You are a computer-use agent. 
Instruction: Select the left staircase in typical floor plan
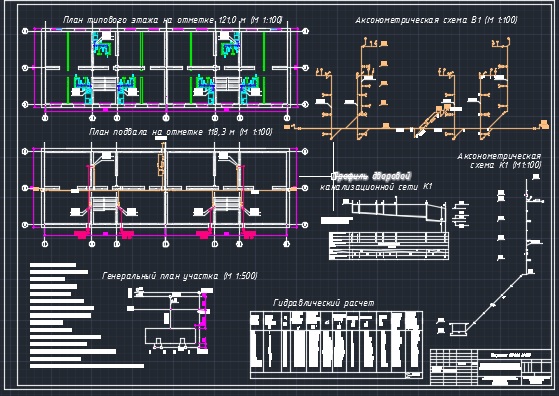104,84
